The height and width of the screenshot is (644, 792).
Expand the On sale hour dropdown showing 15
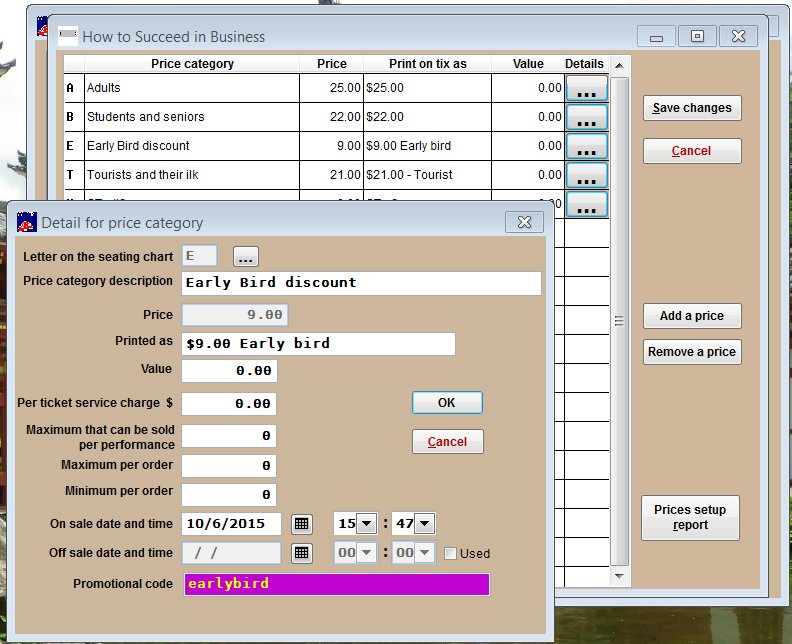tap(367, 523)
